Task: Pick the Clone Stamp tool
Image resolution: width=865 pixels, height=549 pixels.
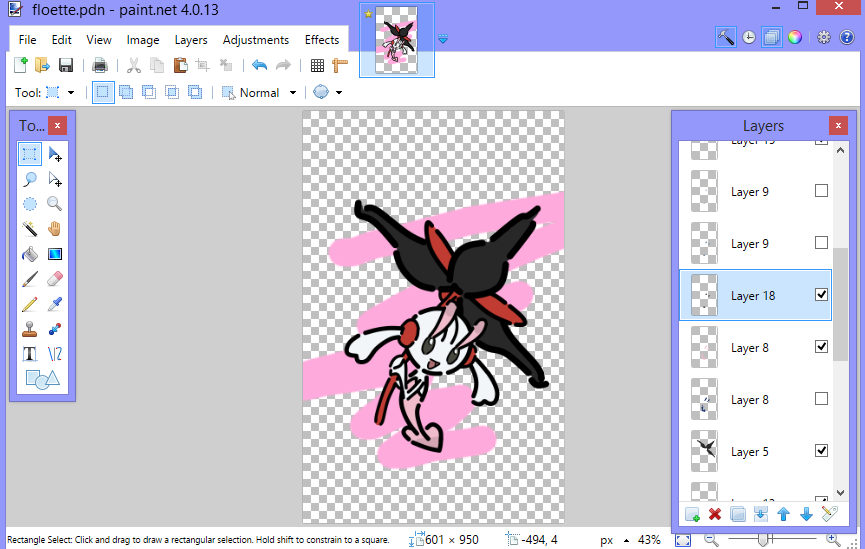Action: click(30, 328)
